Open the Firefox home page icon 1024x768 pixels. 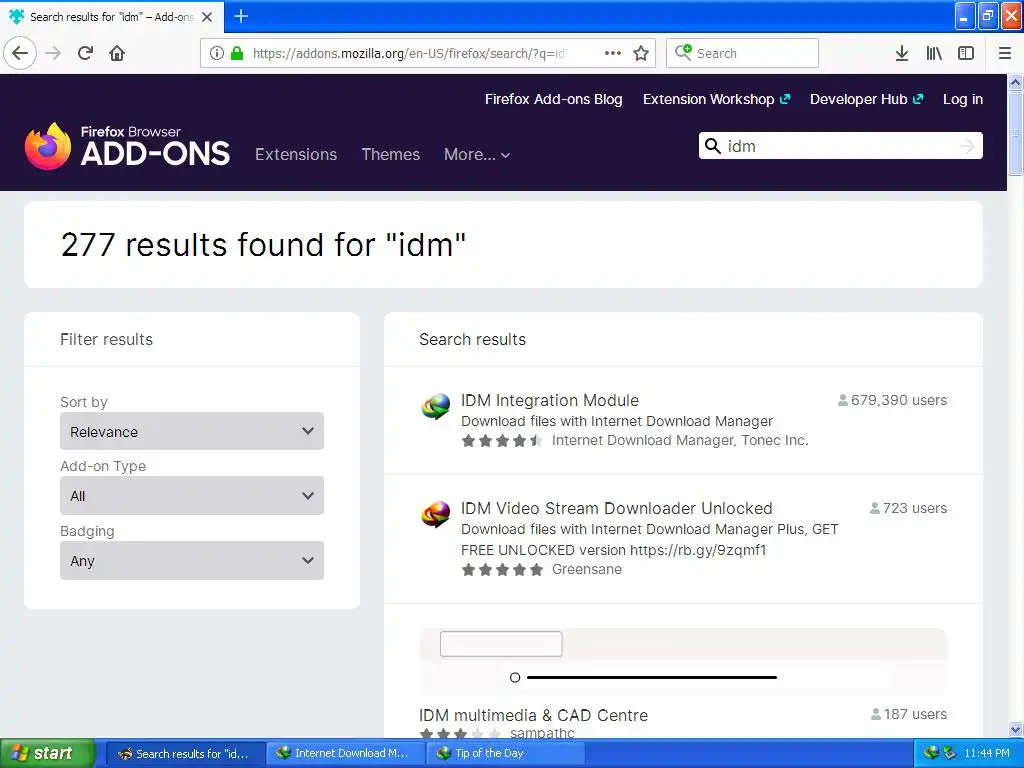[117, 53]
